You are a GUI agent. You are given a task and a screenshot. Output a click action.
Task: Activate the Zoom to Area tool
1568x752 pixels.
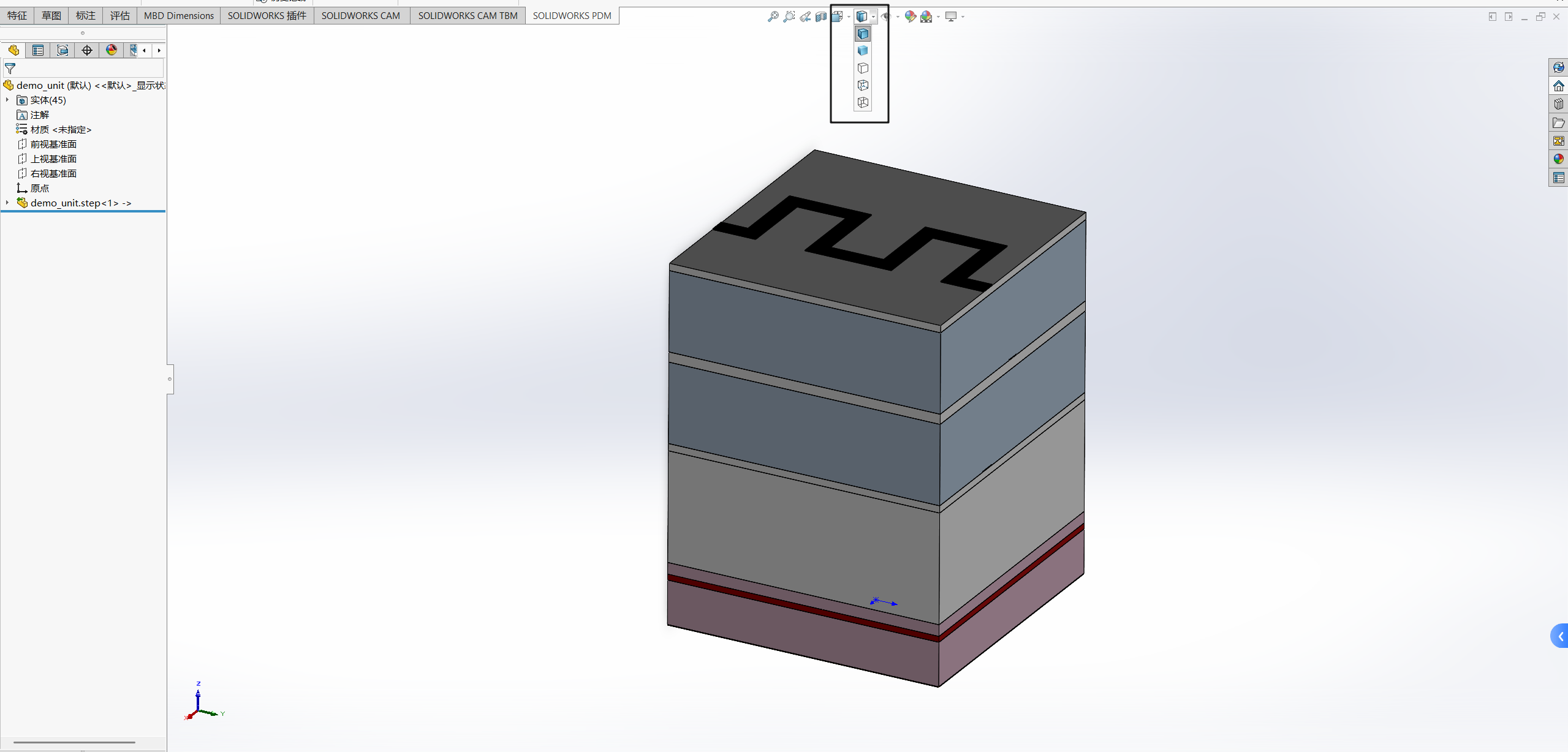tap(789, 17)
